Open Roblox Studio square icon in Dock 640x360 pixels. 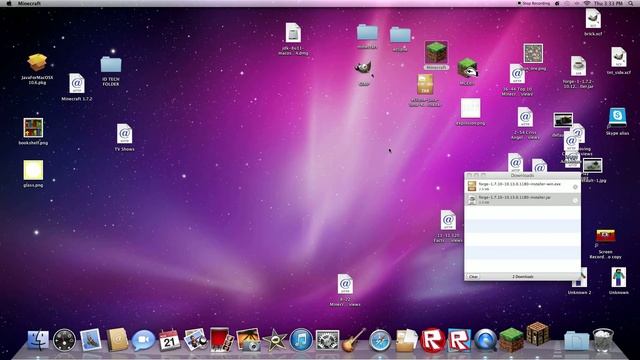coord(460,340)
